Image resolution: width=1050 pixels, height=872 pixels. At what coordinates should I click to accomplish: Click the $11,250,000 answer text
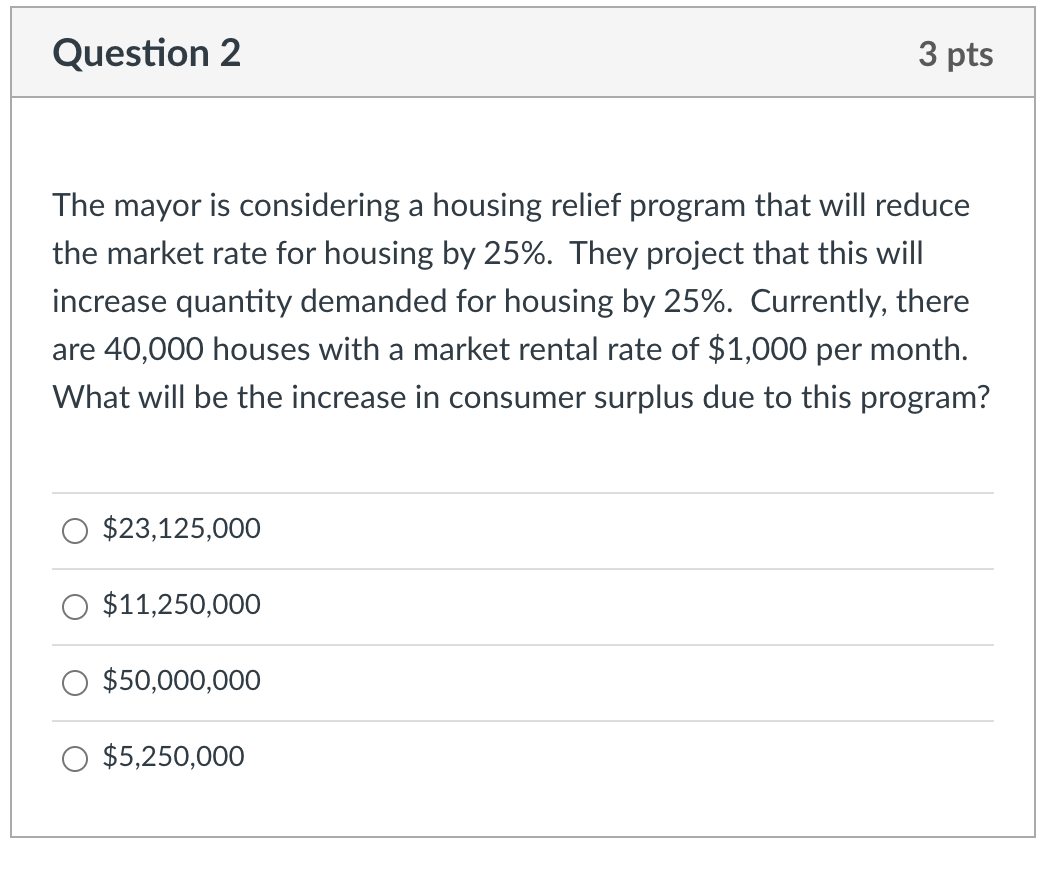(181, 605)
